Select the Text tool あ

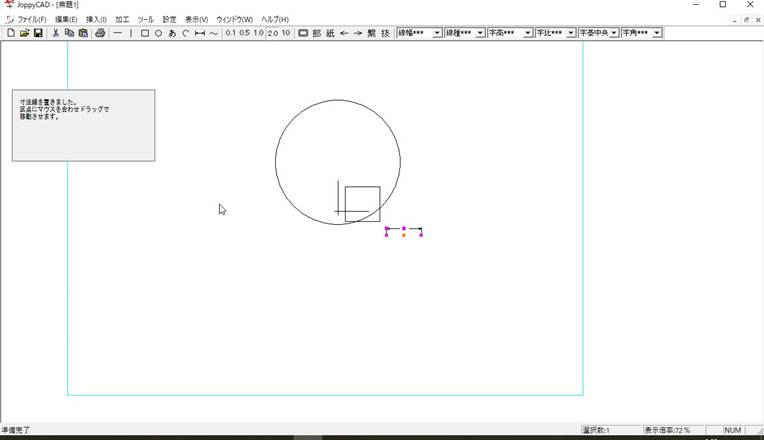click(x=172, y=33)
